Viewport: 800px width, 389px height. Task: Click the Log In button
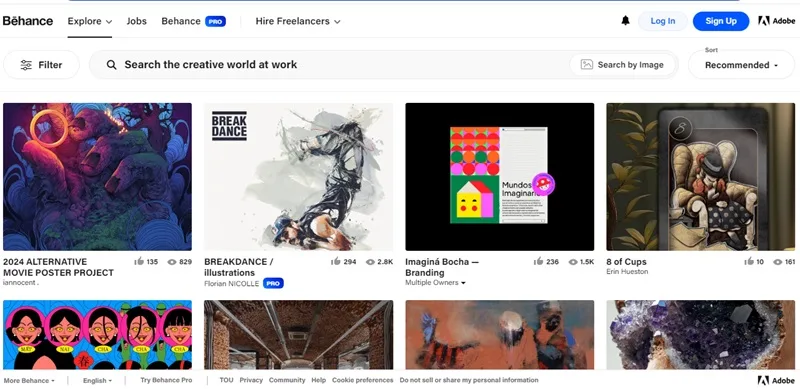coord(663,21)
